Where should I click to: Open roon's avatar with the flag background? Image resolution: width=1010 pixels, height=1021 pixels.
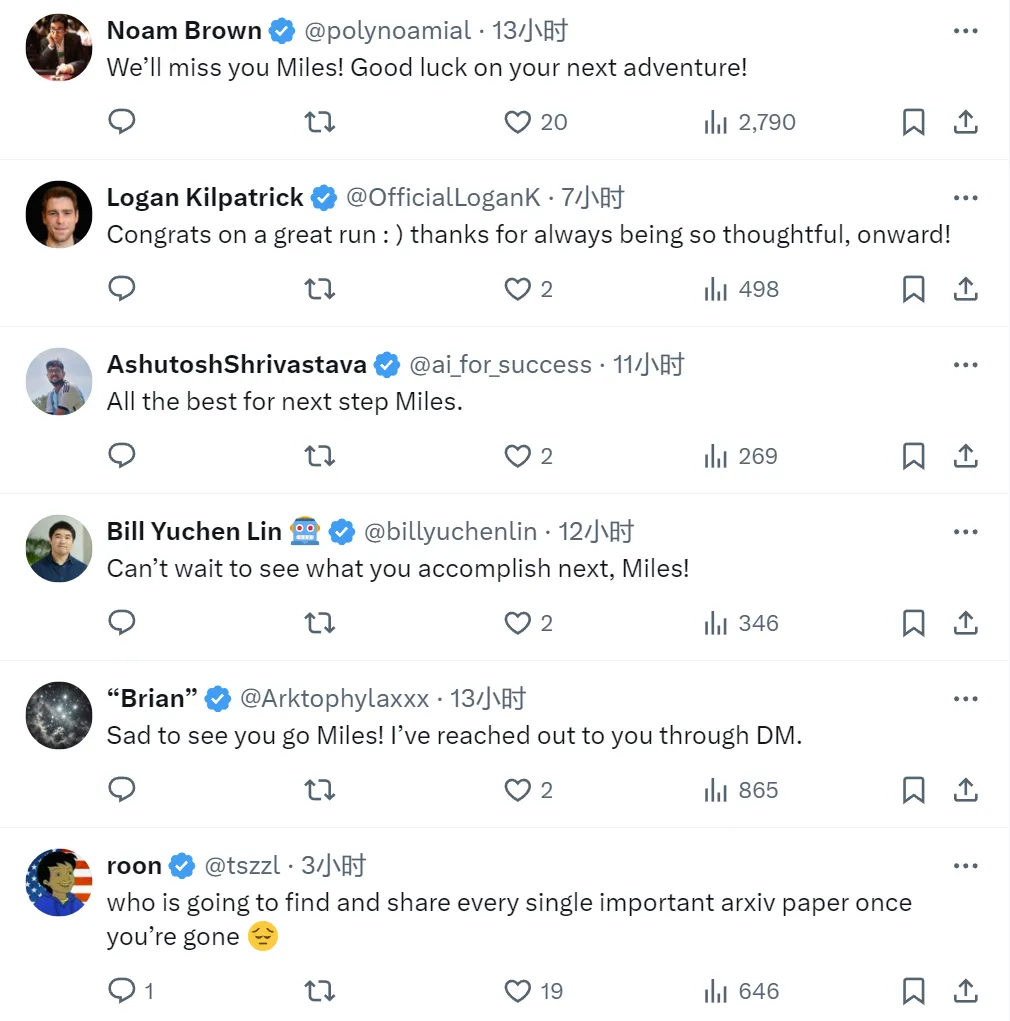(x=59, y=882)
